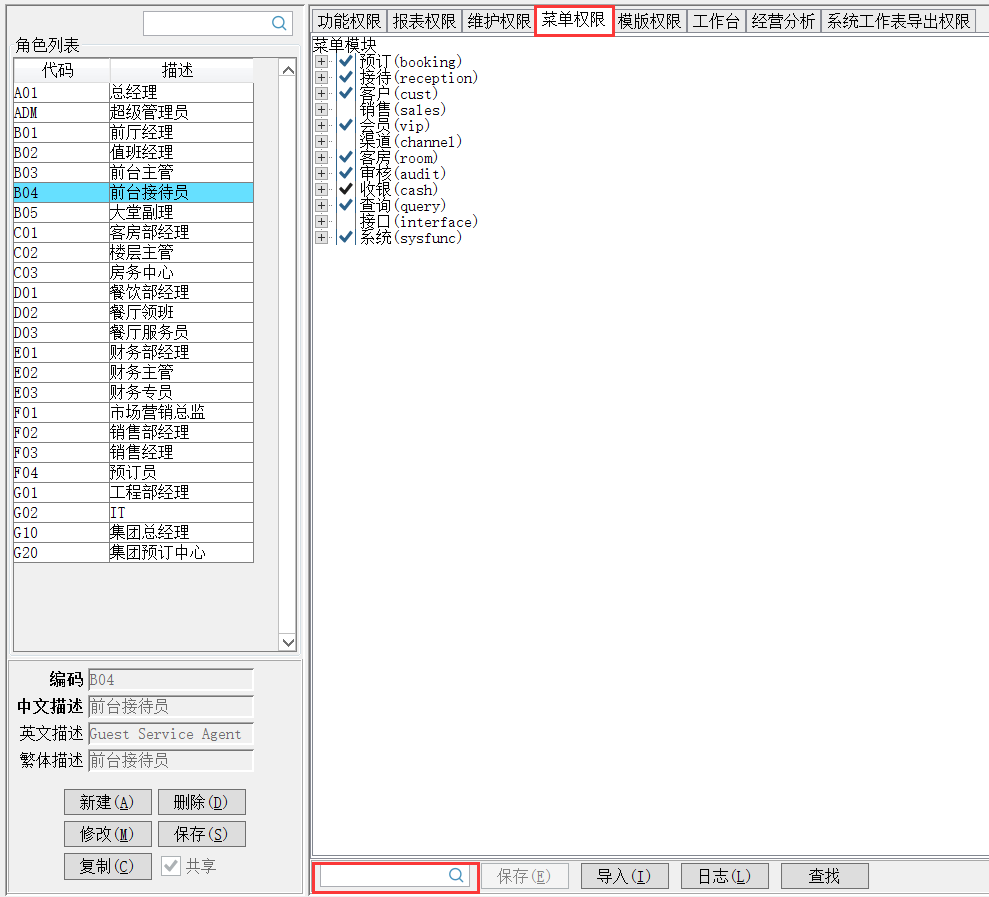Toggle 系统(sysfunc) checkbox
Image resolution: width=989 pixels, height=897 pixels.
[346, 237]
